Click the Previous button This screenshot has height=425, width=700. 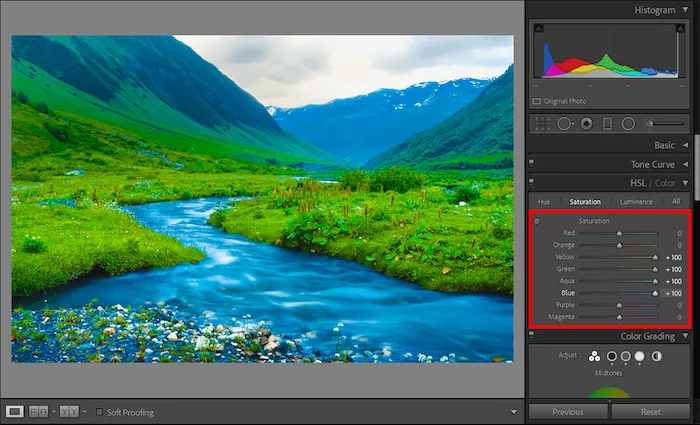click(x=568, y=412)
